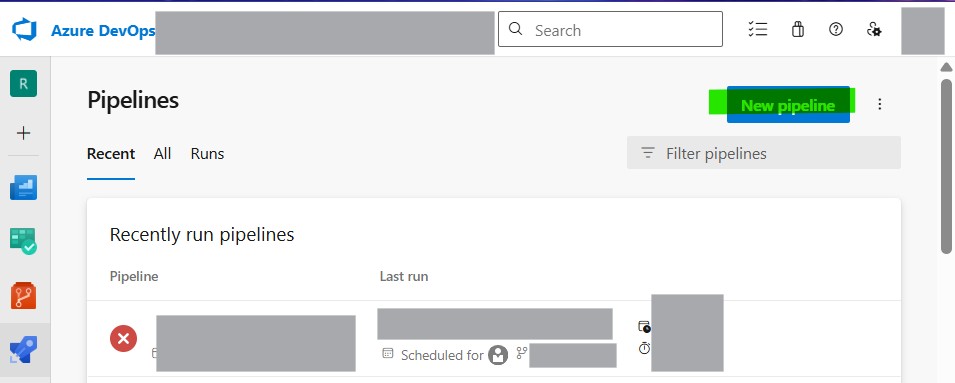Viewport: 955px width, 383px height.
Task: Open User settings icon
Action: (x=874, y=29)
